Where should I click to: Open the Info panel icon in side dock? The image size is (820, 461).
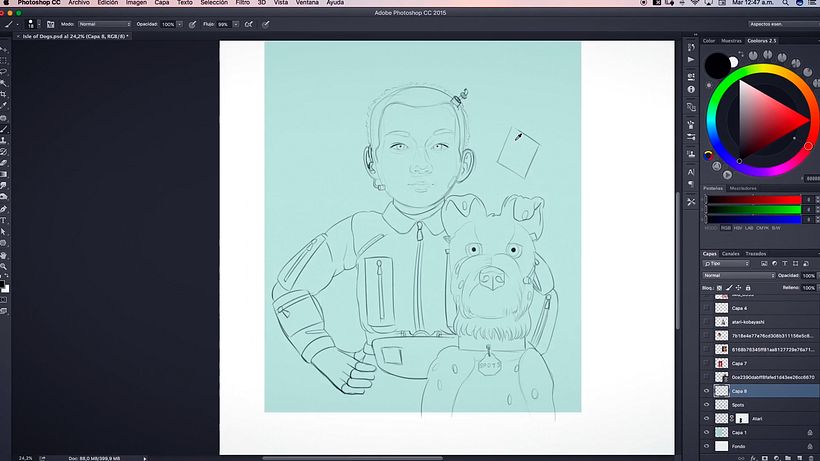(691, 89)
